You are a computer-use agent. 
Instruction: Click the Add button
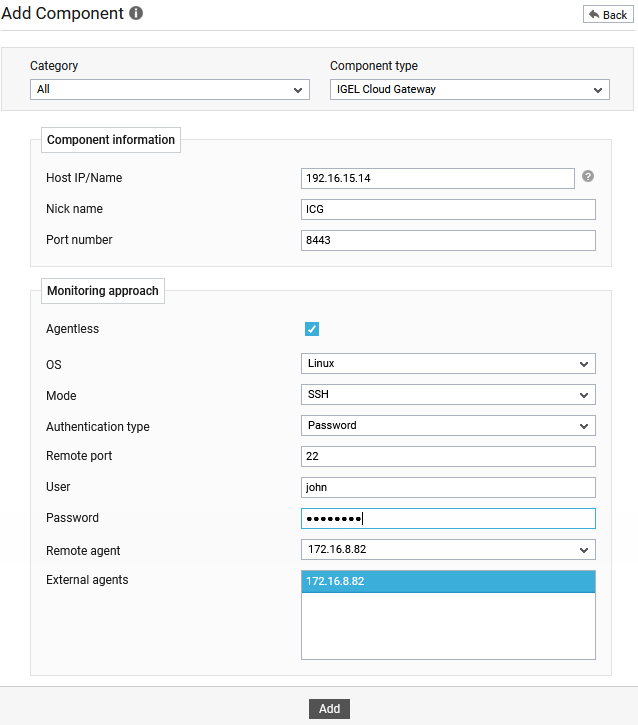(329, 708)
